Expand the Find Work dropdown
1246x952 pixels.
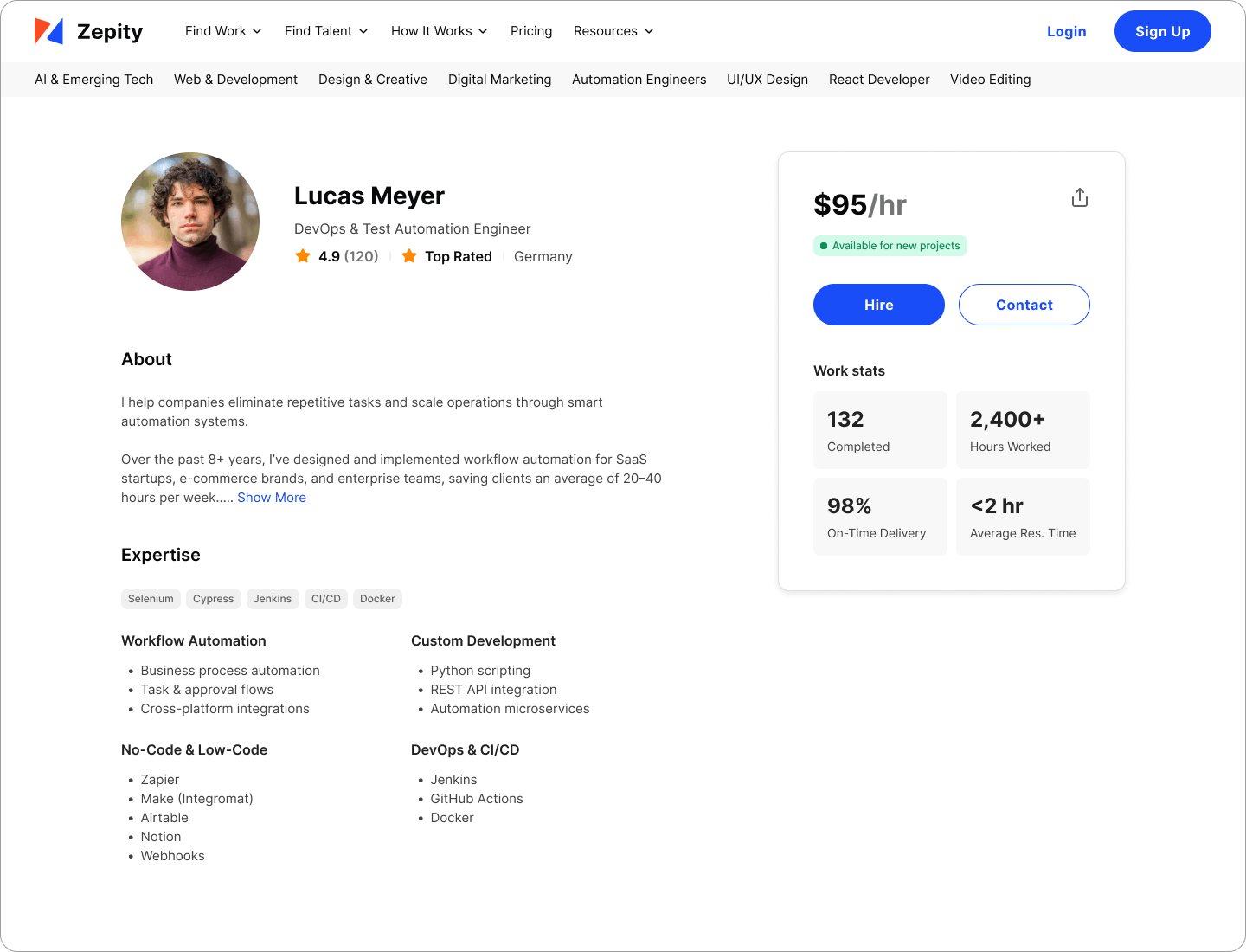click(x=223, y=31)
